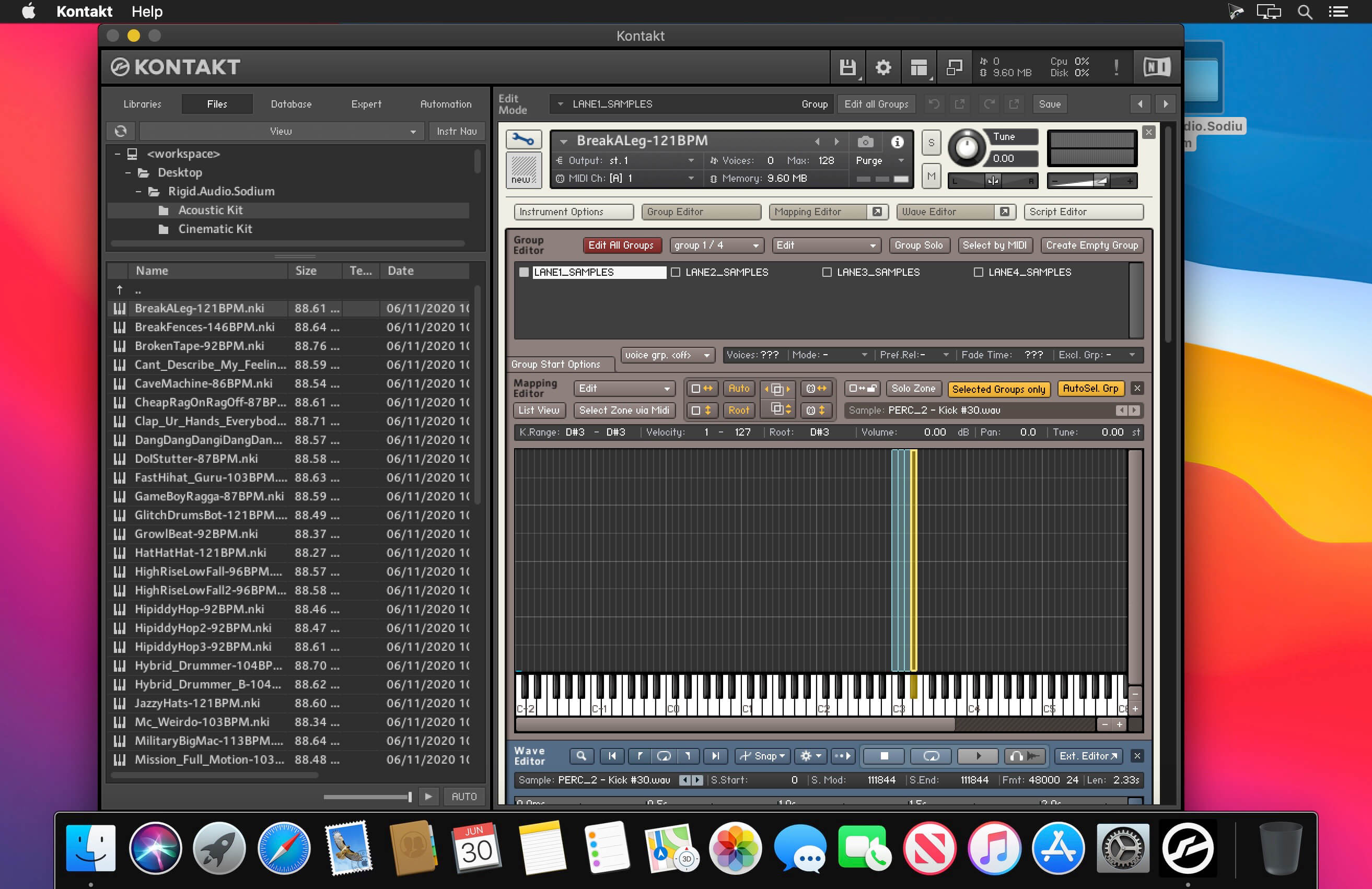Click the stop button in Wave Editor
The width and height of the screenshot is (1372, 889).
(883, 756)
